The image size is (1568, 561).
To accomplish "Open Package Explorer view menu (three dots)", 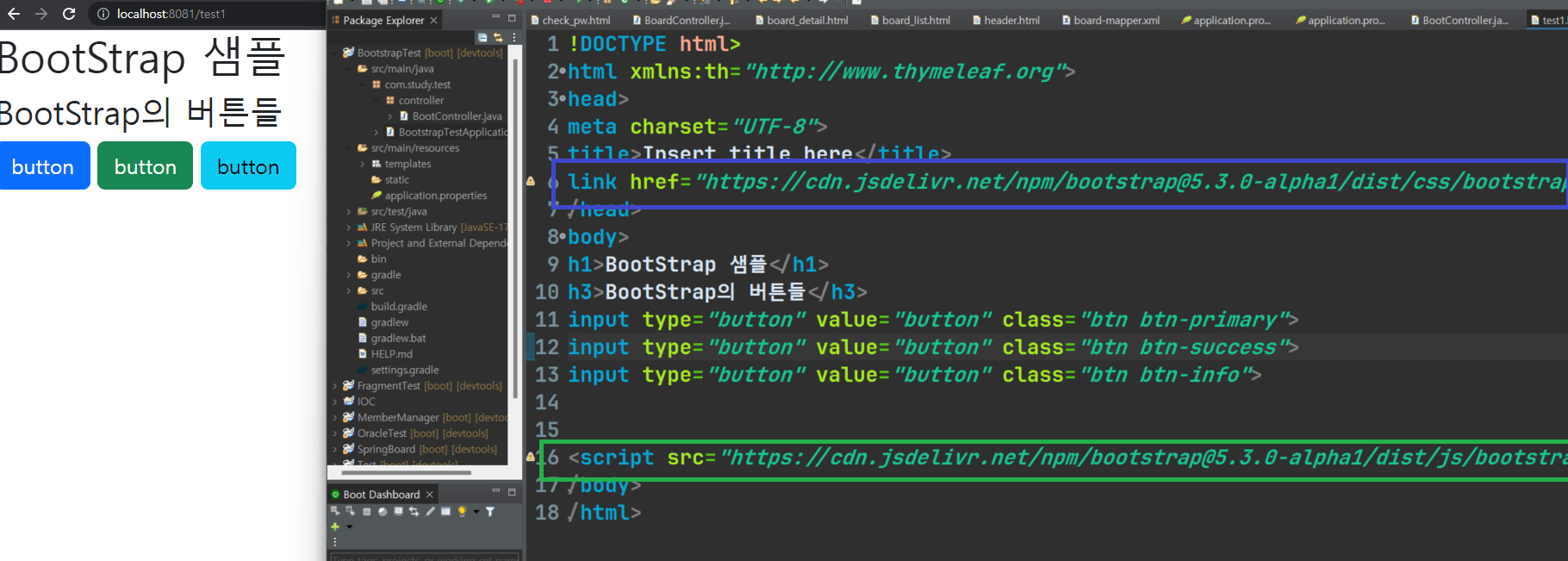I will tap(514, 38).
